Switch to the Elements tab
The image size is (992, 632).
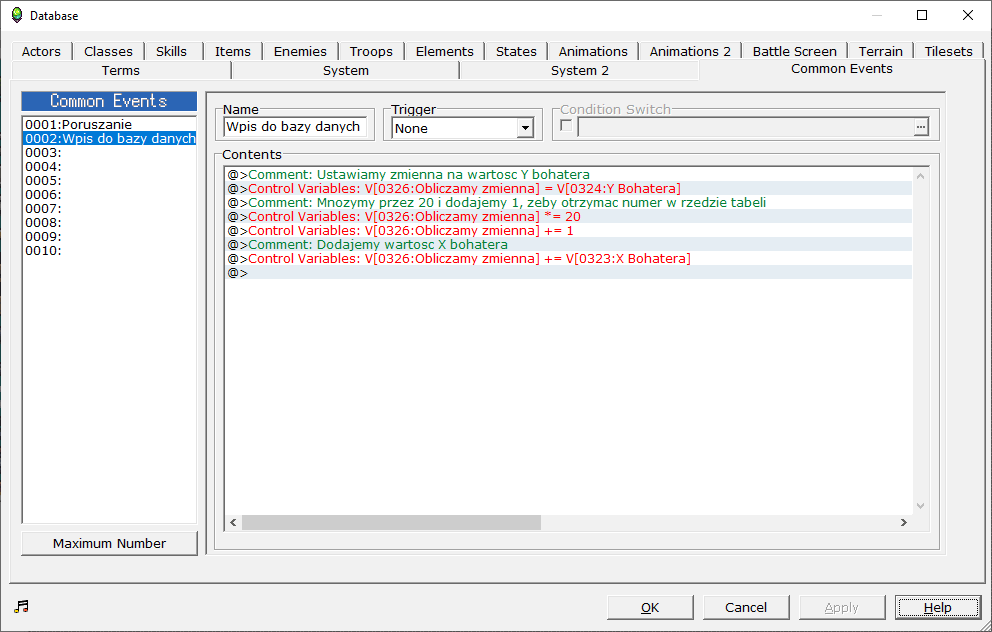(444, 51)
